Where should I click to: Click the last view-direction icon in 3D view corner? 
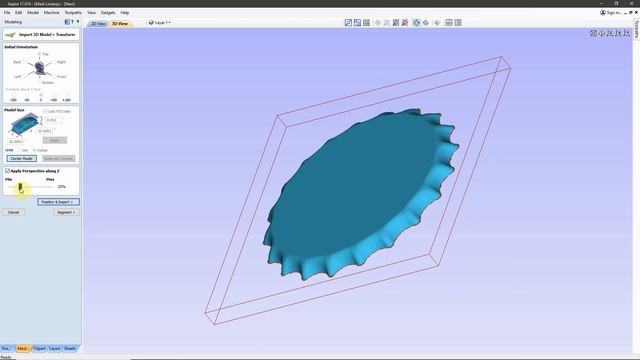(x=627, y=33)
